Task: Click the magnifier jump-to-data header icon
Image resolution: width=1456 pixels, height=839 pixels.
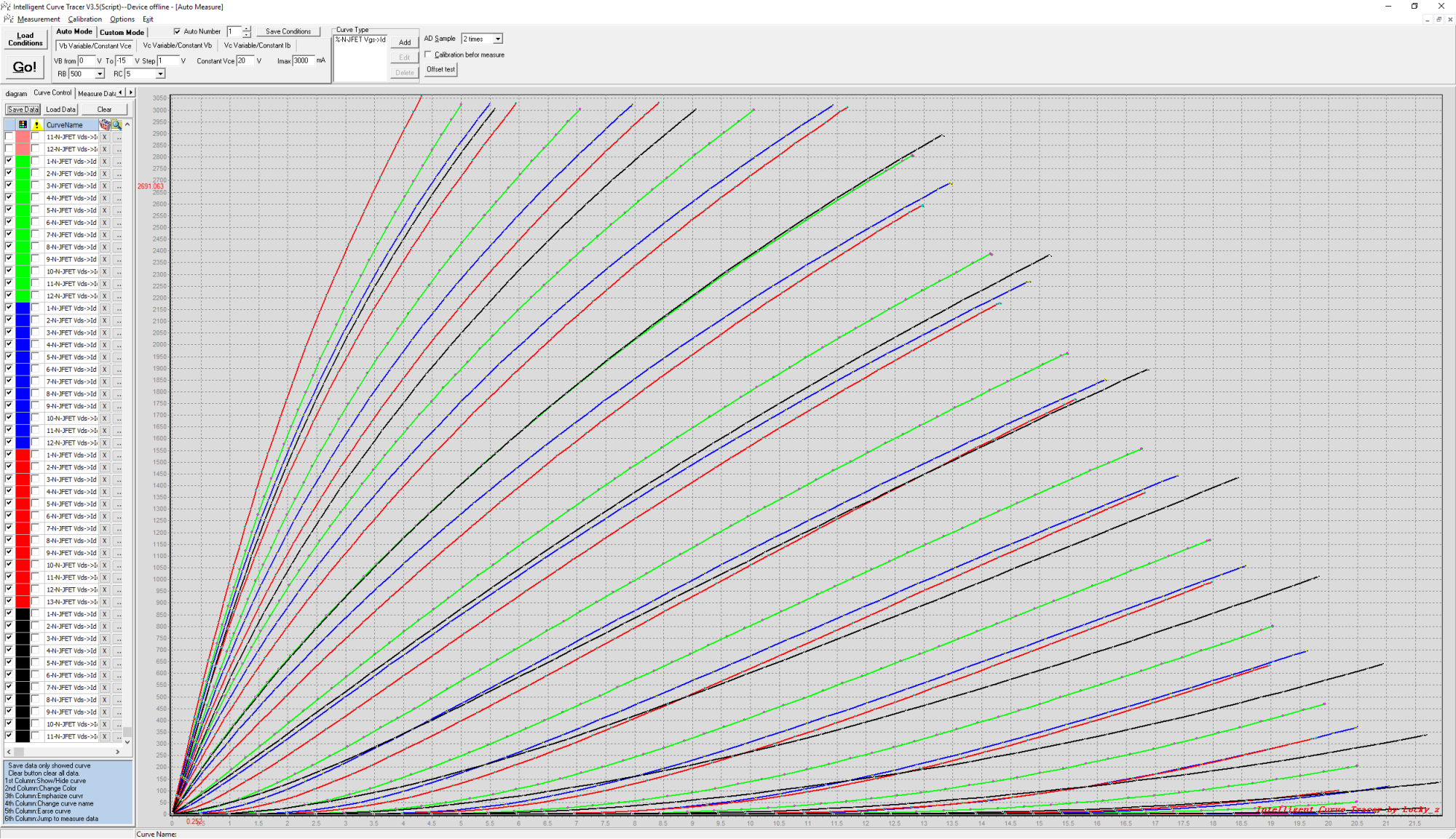Action: click(117, 124)
